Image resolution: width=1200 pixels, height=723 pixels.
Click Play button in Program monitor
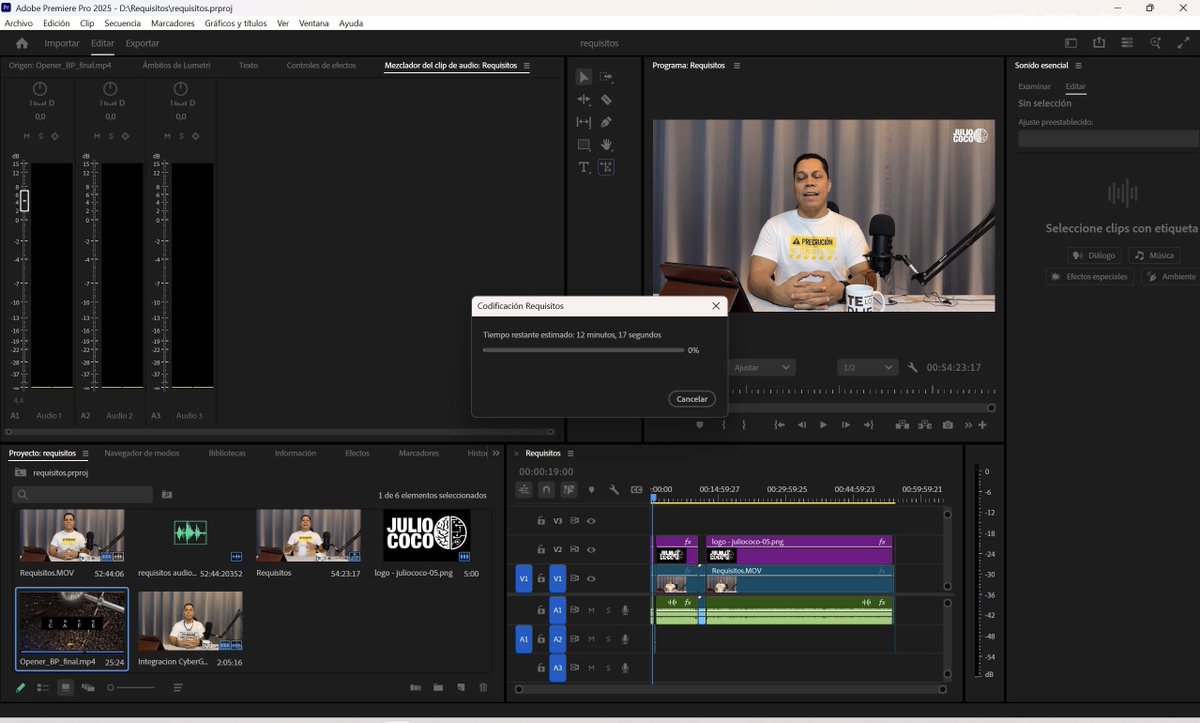tap(823, 425)
